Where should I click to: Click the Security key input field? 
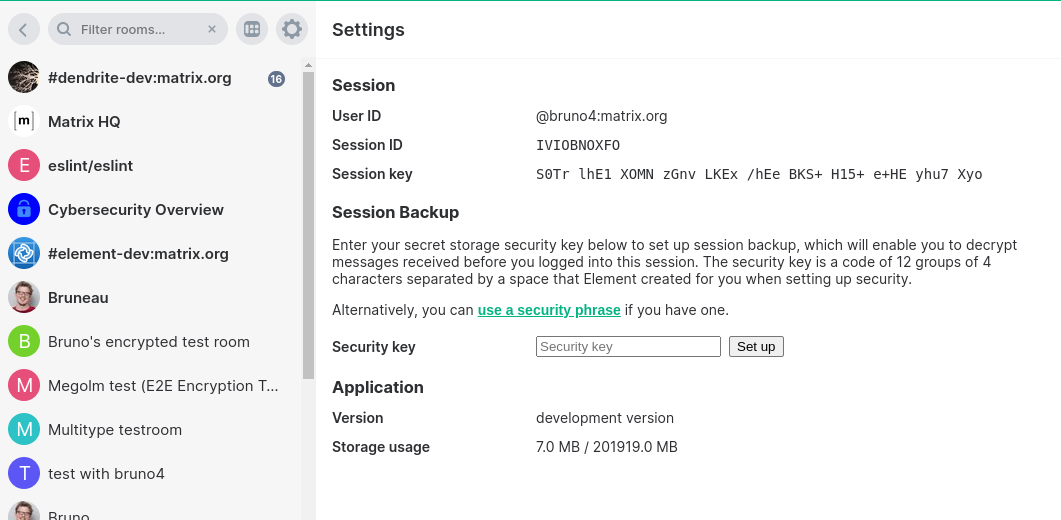(628, 347)
